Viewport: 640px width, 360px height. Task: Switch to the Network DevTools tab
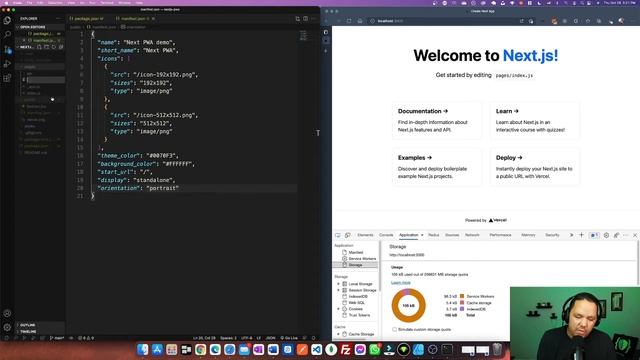pyautogui.click(x=472, y=235)
